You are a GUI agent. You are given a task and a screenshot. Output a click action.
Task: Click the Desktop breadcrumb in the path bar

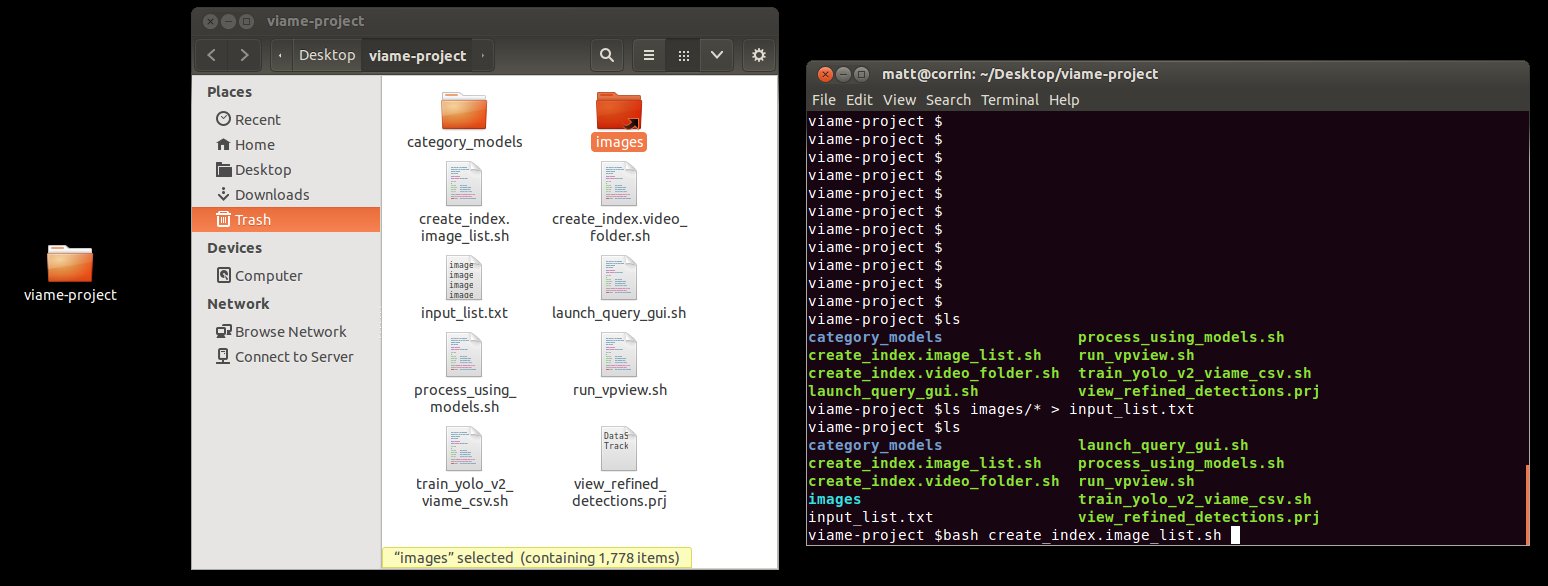[x=326, y=55]
